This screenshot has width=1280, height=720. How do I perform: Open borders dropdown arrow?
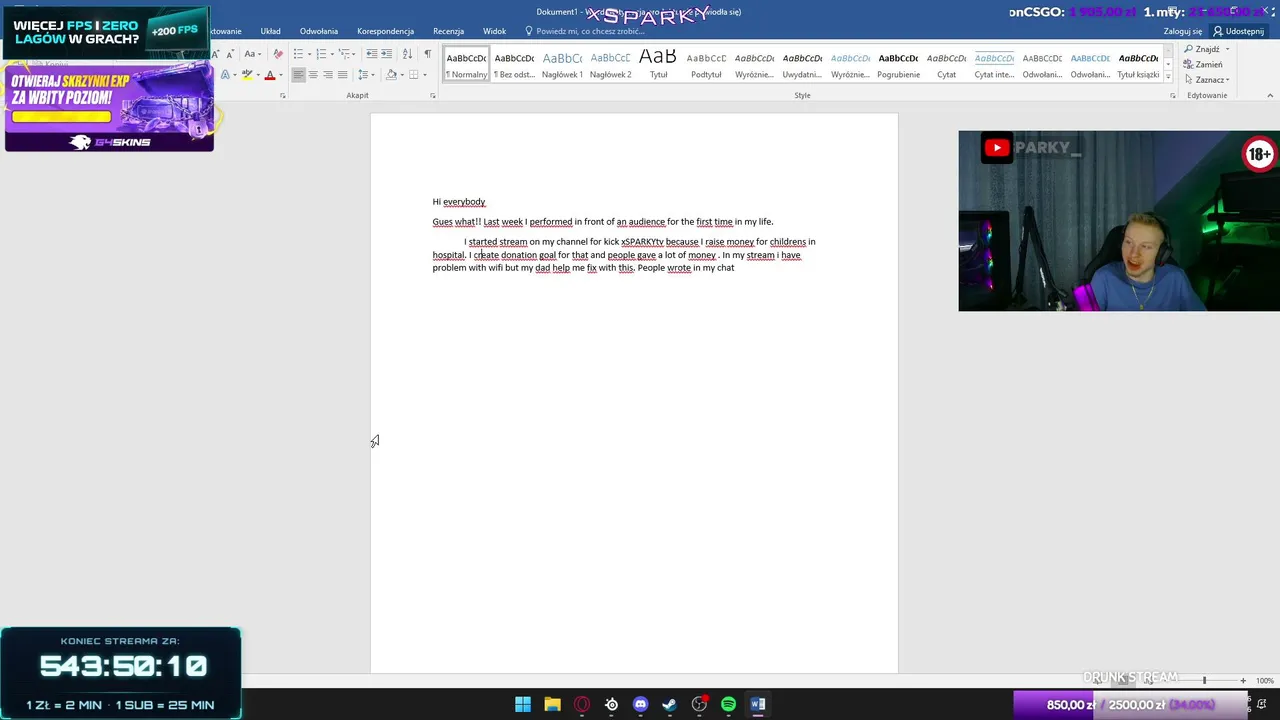(x=425, y=75)
